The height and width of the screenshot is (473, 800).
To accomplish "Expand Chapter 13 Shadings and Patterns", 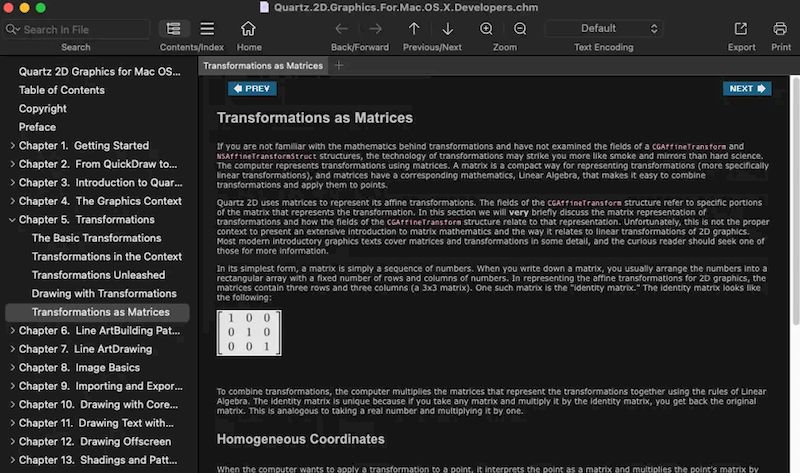I will [x=12, y=460].
